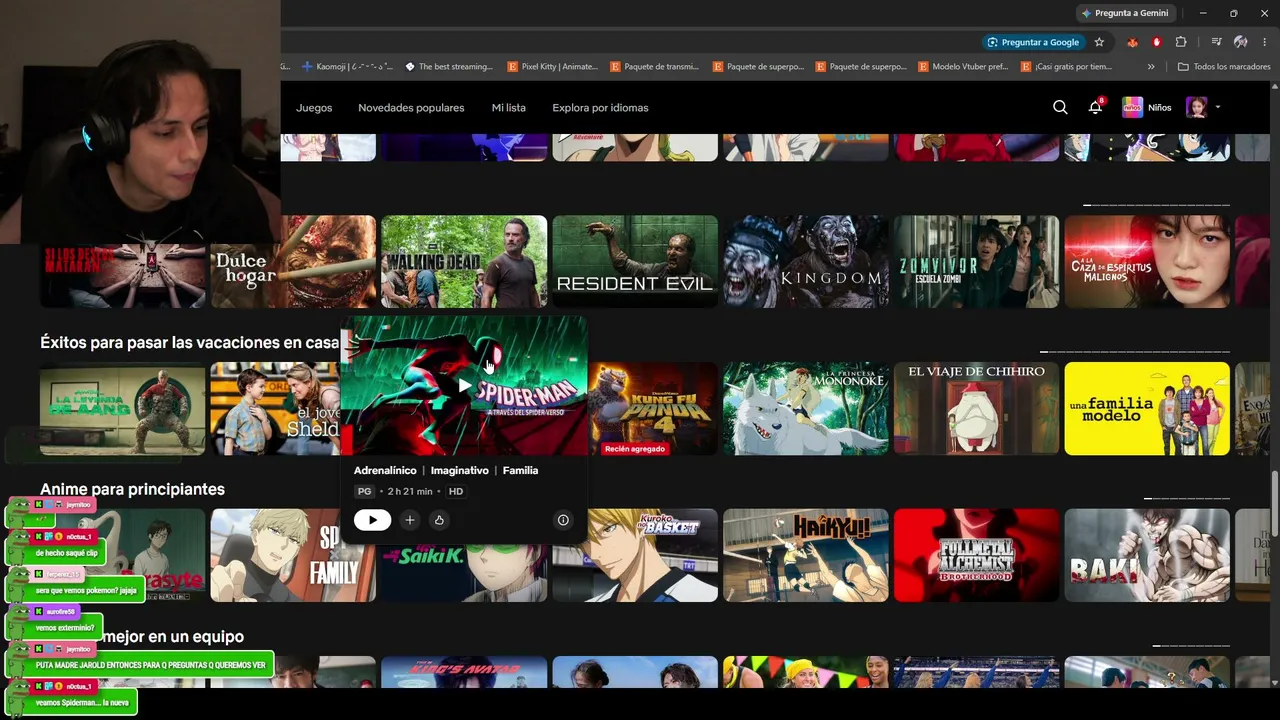Screen dimensions: 1280x720
Task: Select Explora por idiomas
Action: pos(600,107)
